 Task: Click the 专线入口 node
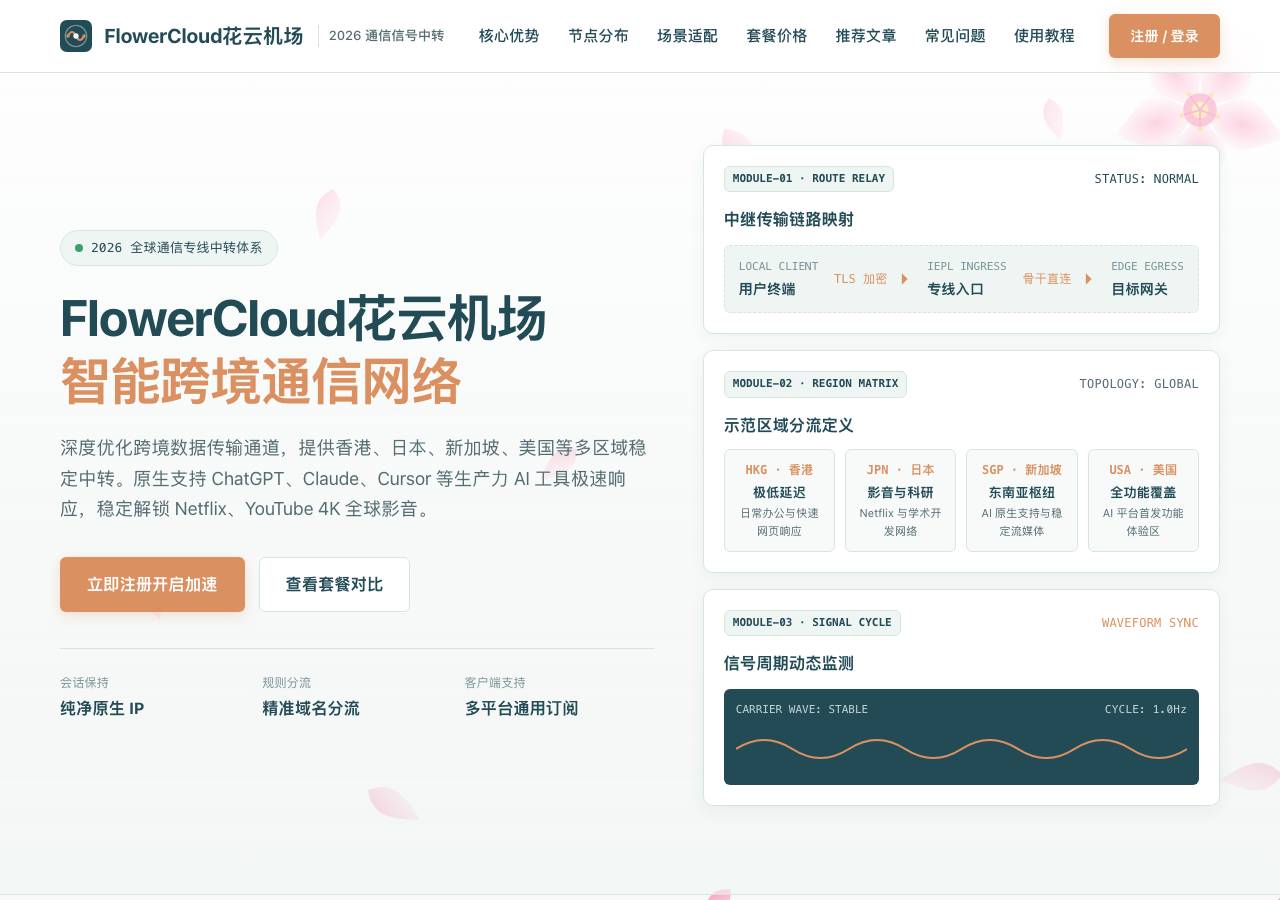click(x=967, y=279)
